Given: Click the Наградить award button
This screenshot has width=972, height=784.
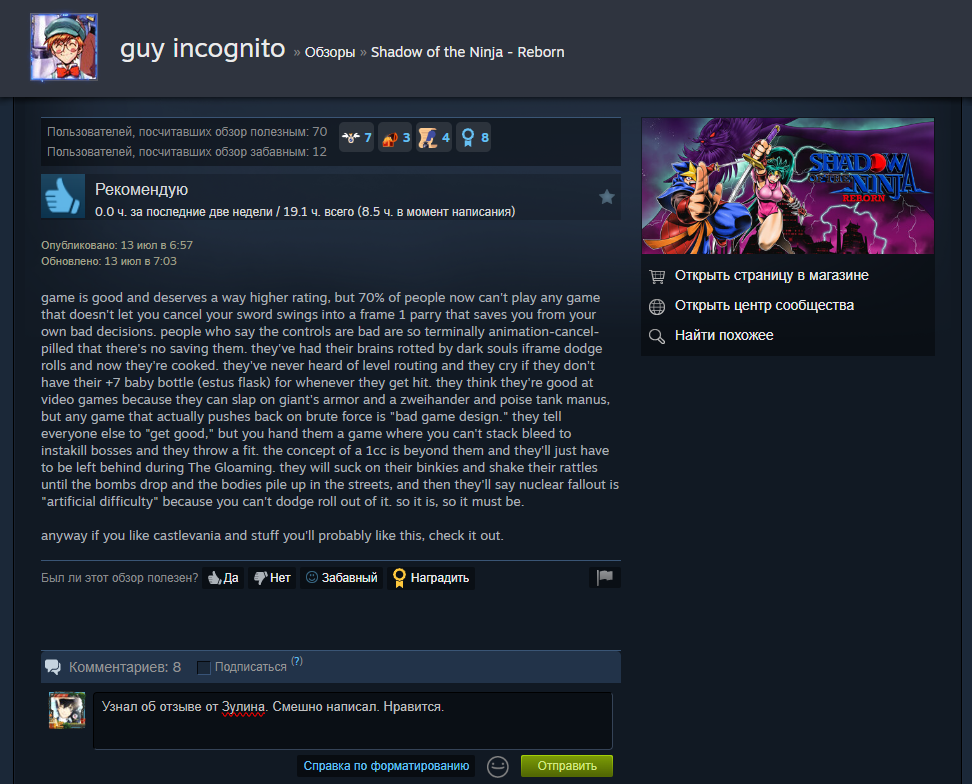Looking at the screenshot, I should tap(431, 578).
